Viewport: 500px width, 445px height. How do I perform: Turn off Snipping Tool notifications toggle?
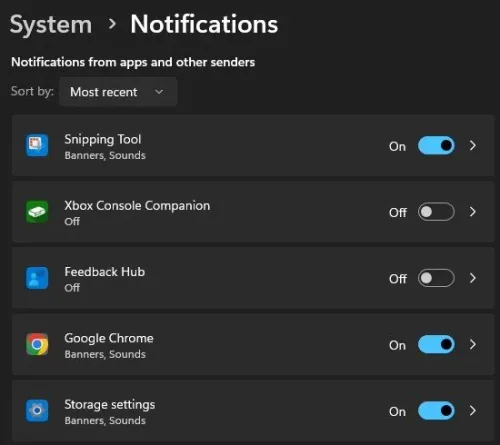tap(436, 145)
